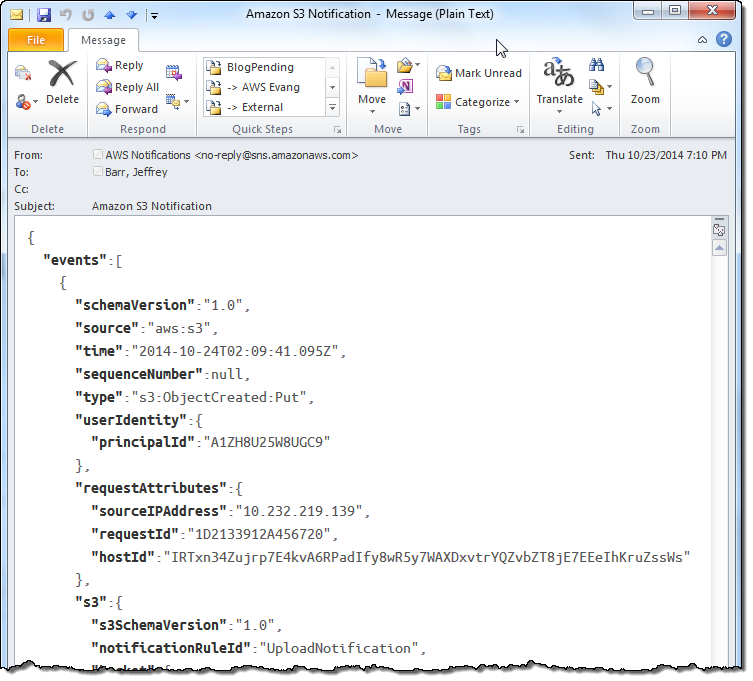Open the File tab
Screen dimensions: 753x681
point(36,40)
